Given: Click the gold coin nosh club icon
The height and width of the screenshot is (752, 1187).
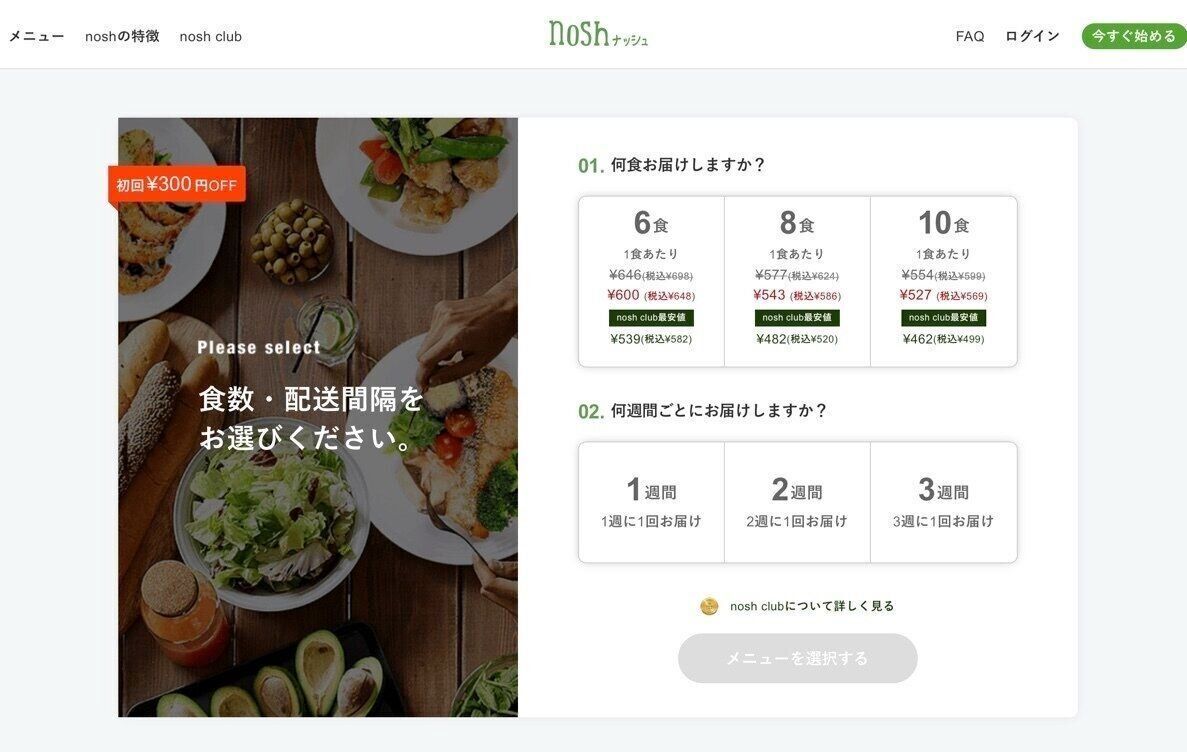Looking at the screenshot, I should [709, 606].
